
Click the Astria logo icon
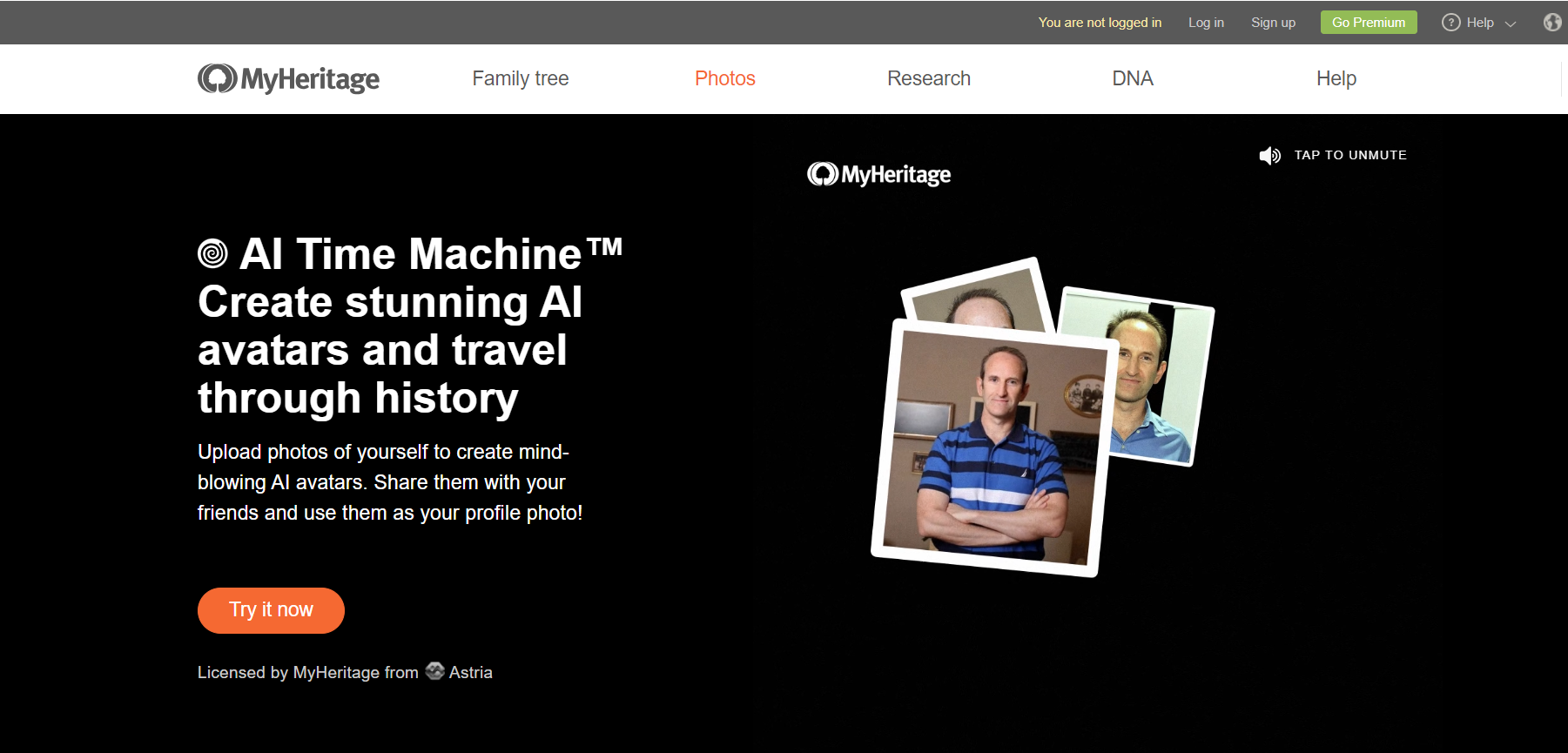point(434,671)
